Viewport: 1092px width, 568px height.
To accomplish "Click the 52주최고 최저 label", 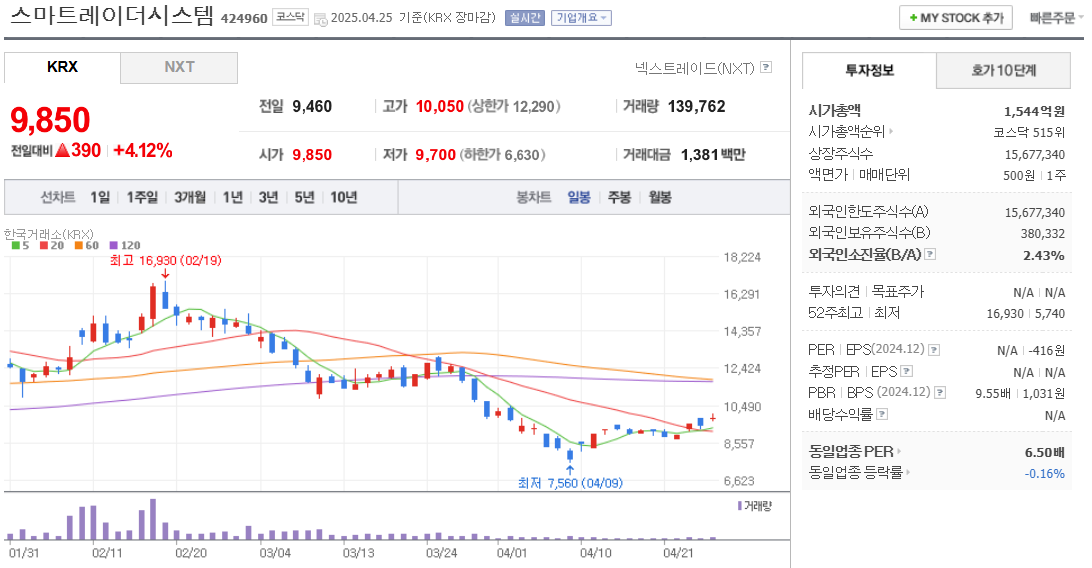I will (854, 313).
